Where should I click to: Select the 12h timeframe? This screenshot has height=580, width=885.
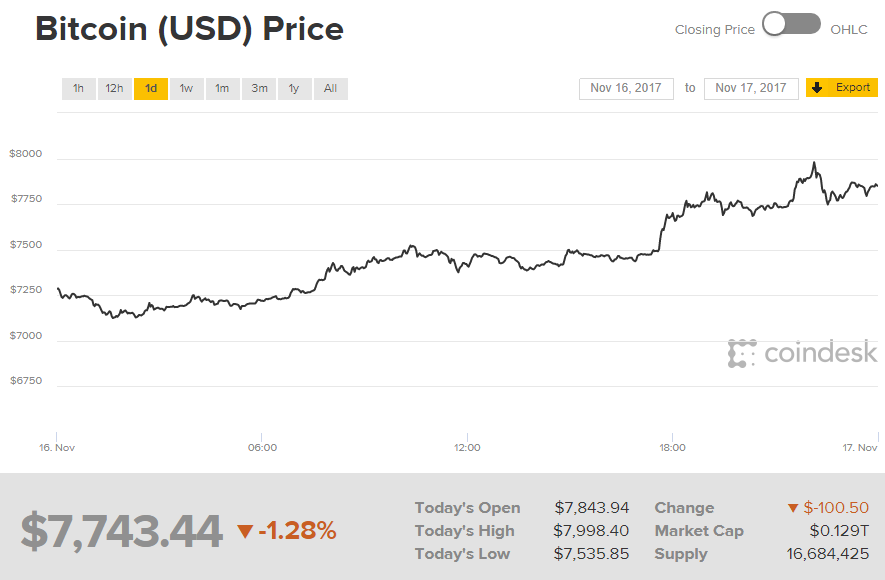[114, 88]
